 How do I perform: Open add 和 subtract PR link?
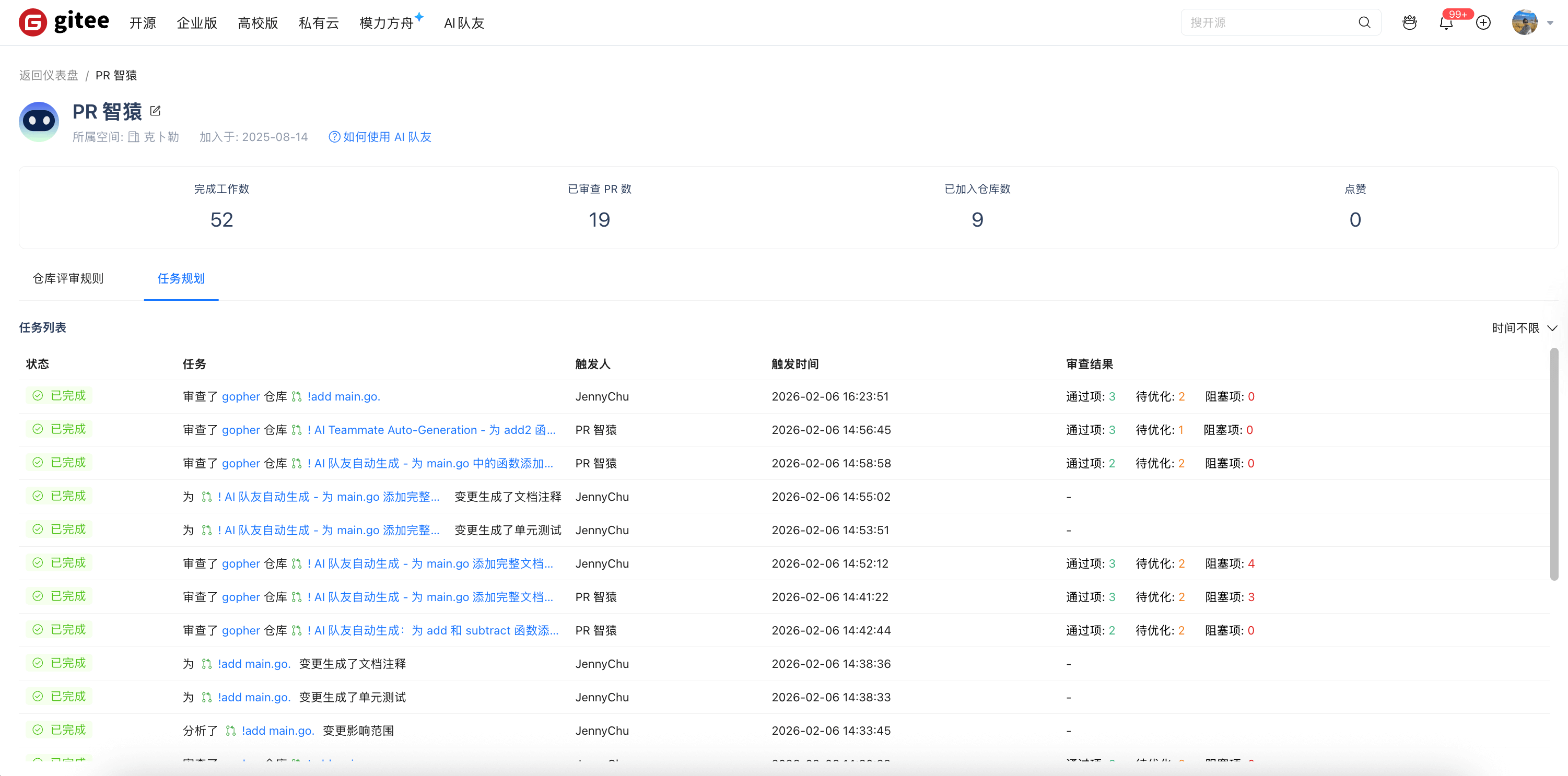pos(432,631)
